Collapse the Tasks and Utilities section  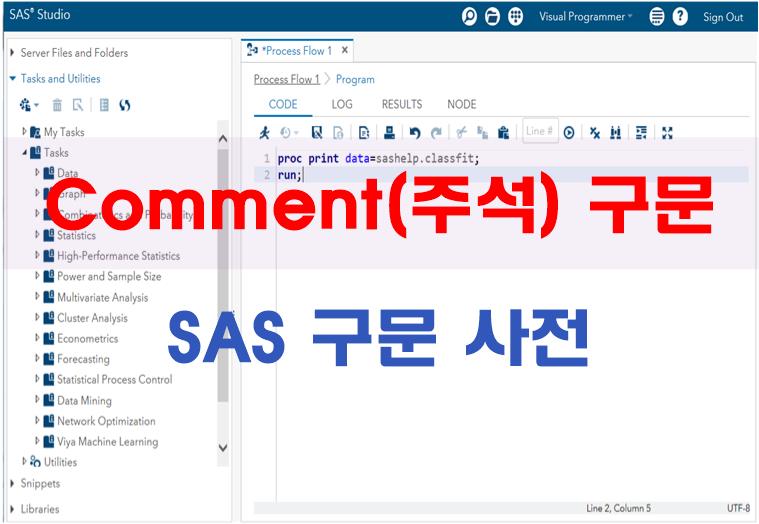click(12, 78)
